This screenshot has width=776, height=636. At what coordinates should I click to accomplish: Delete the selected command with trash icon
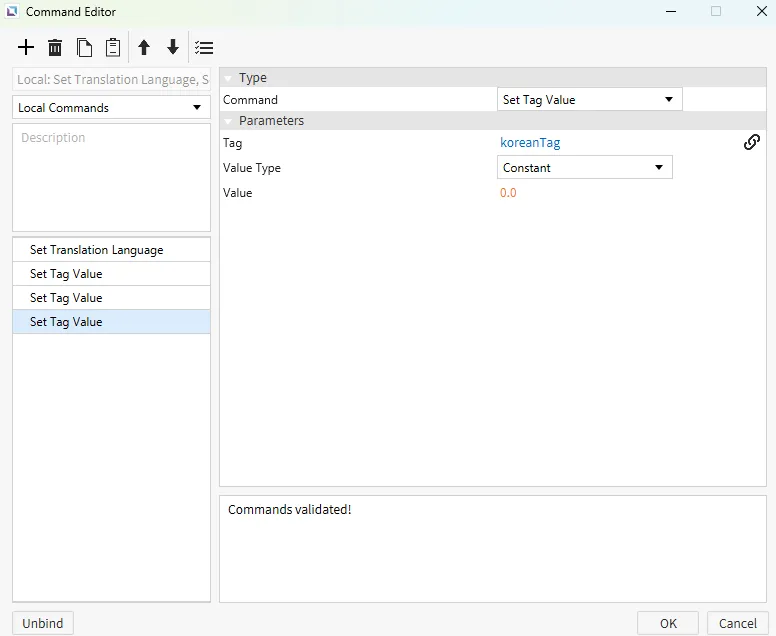click(x=55, y=48)
